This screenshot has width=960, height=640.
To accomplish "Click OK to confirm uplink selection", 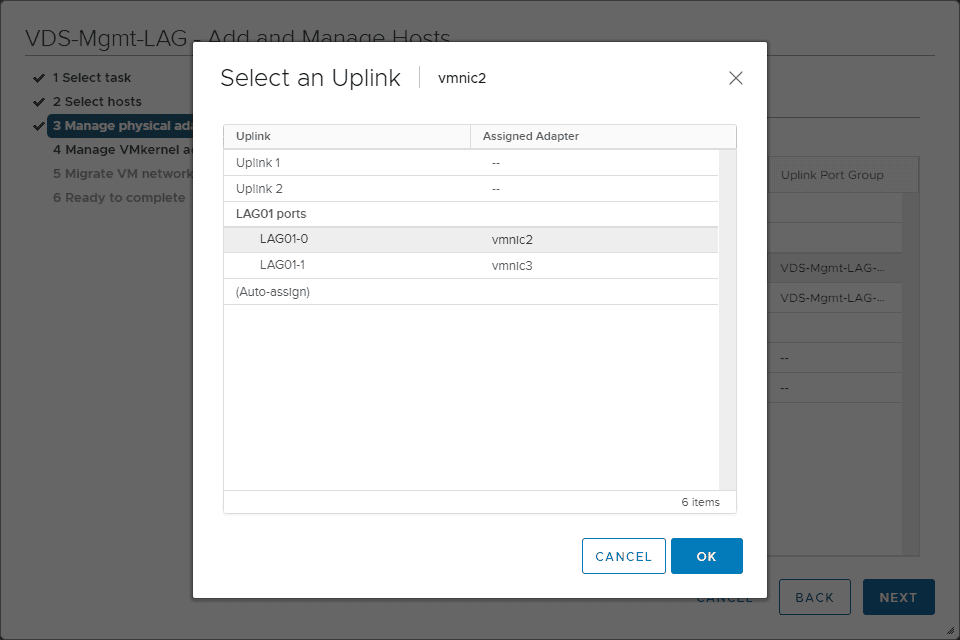I will click(706, 556).
